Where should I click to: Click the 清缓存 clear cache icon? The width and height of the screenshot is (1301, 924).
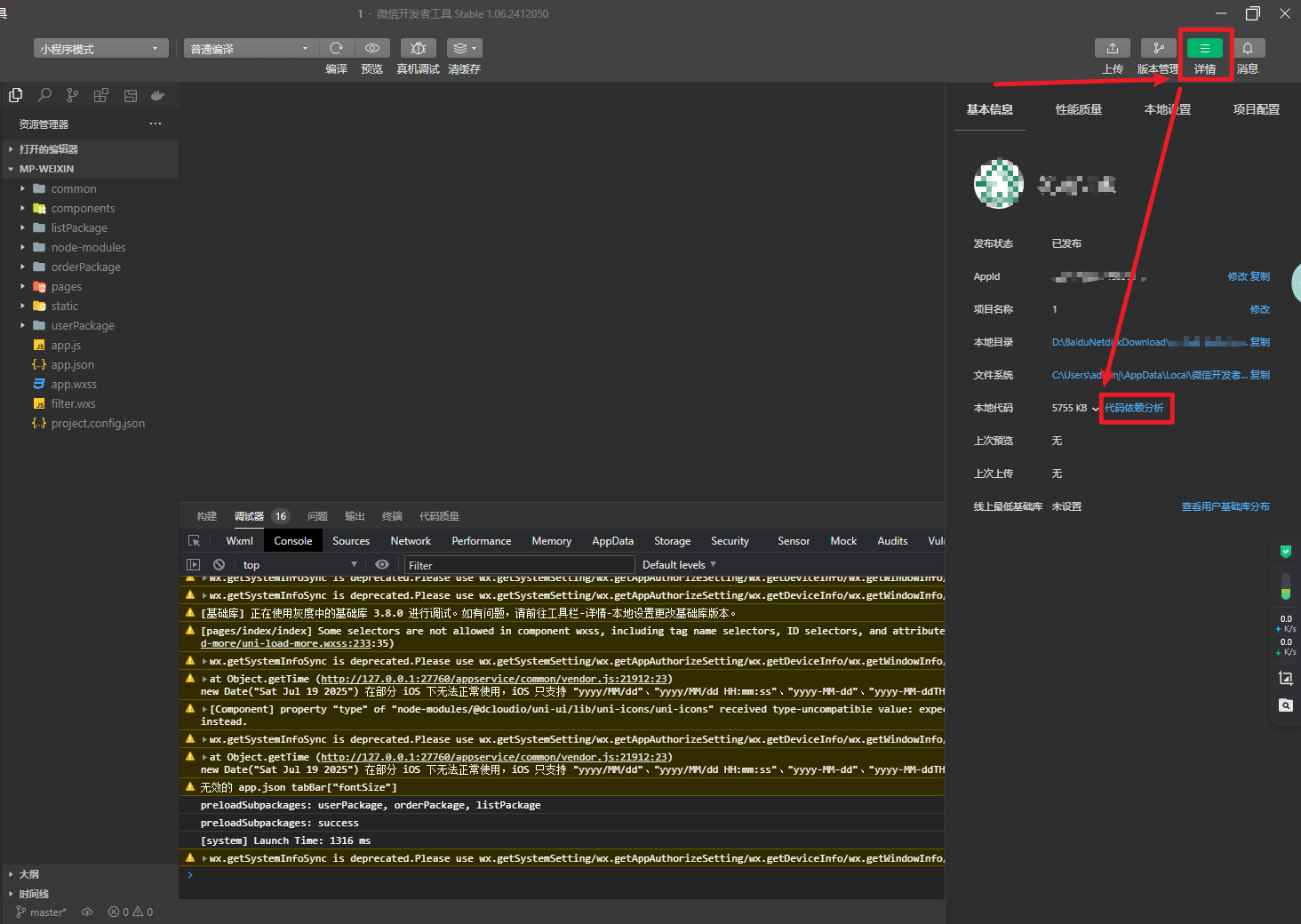click(464, 48)
